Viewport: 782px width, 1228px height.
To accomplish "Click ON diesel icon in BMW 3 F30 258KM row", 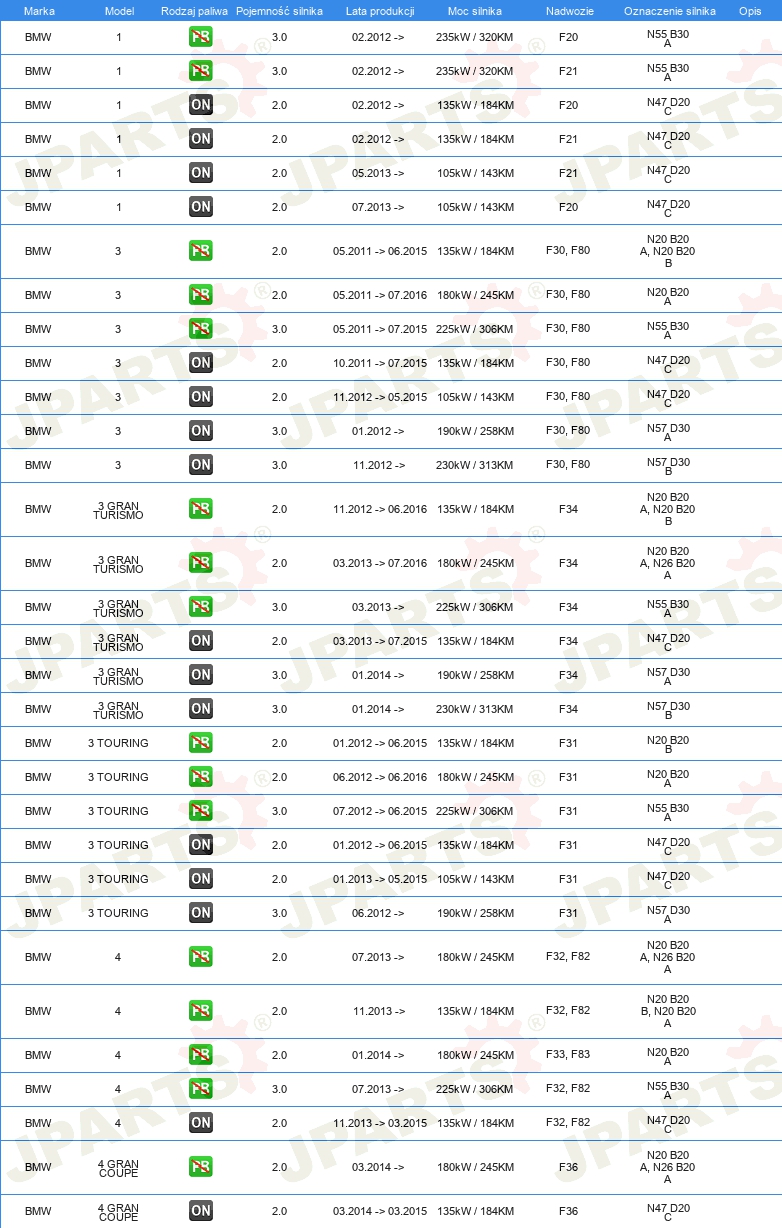I will [x=201, y=431].
